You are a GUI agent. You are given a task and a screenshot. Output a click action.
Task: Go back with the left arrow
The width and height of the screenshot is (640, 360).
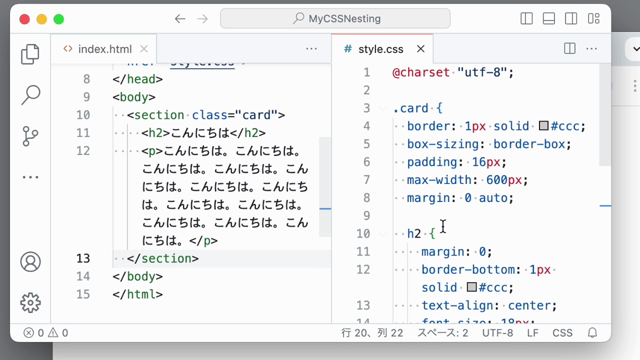(180, 19)
